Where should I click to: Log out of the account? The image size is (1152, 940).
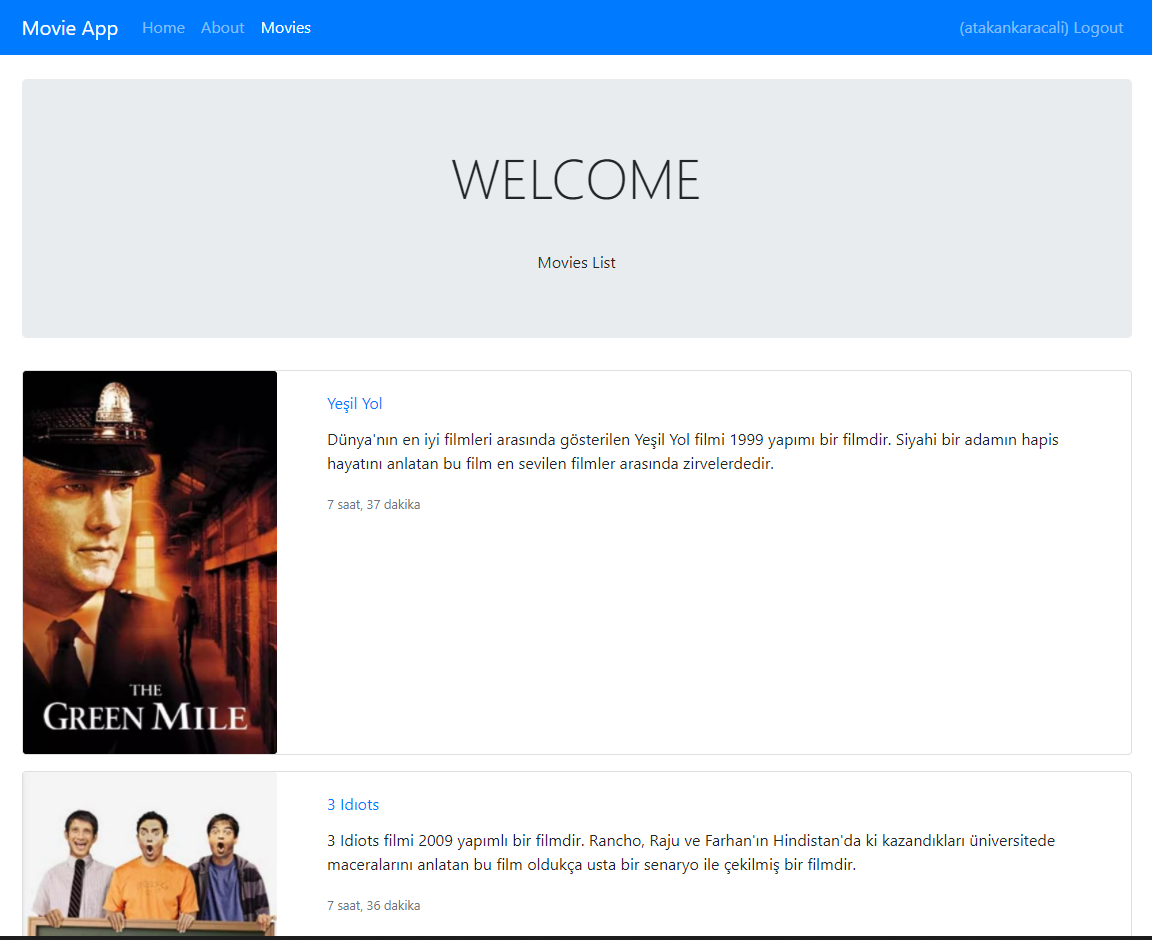[x=1098, y=27]
